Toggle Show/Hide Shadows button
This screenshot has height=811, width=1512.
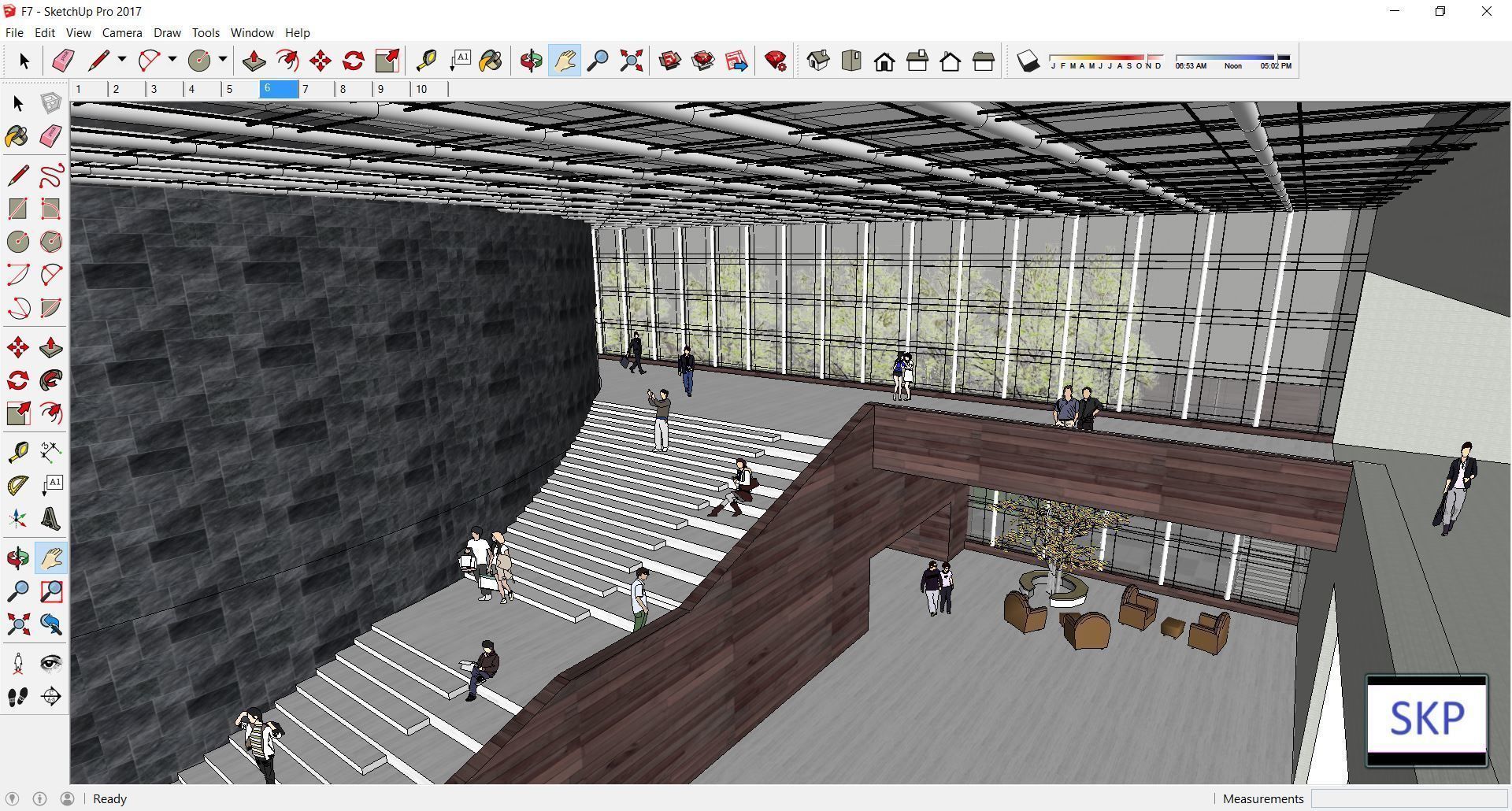tap(1028, 61)
